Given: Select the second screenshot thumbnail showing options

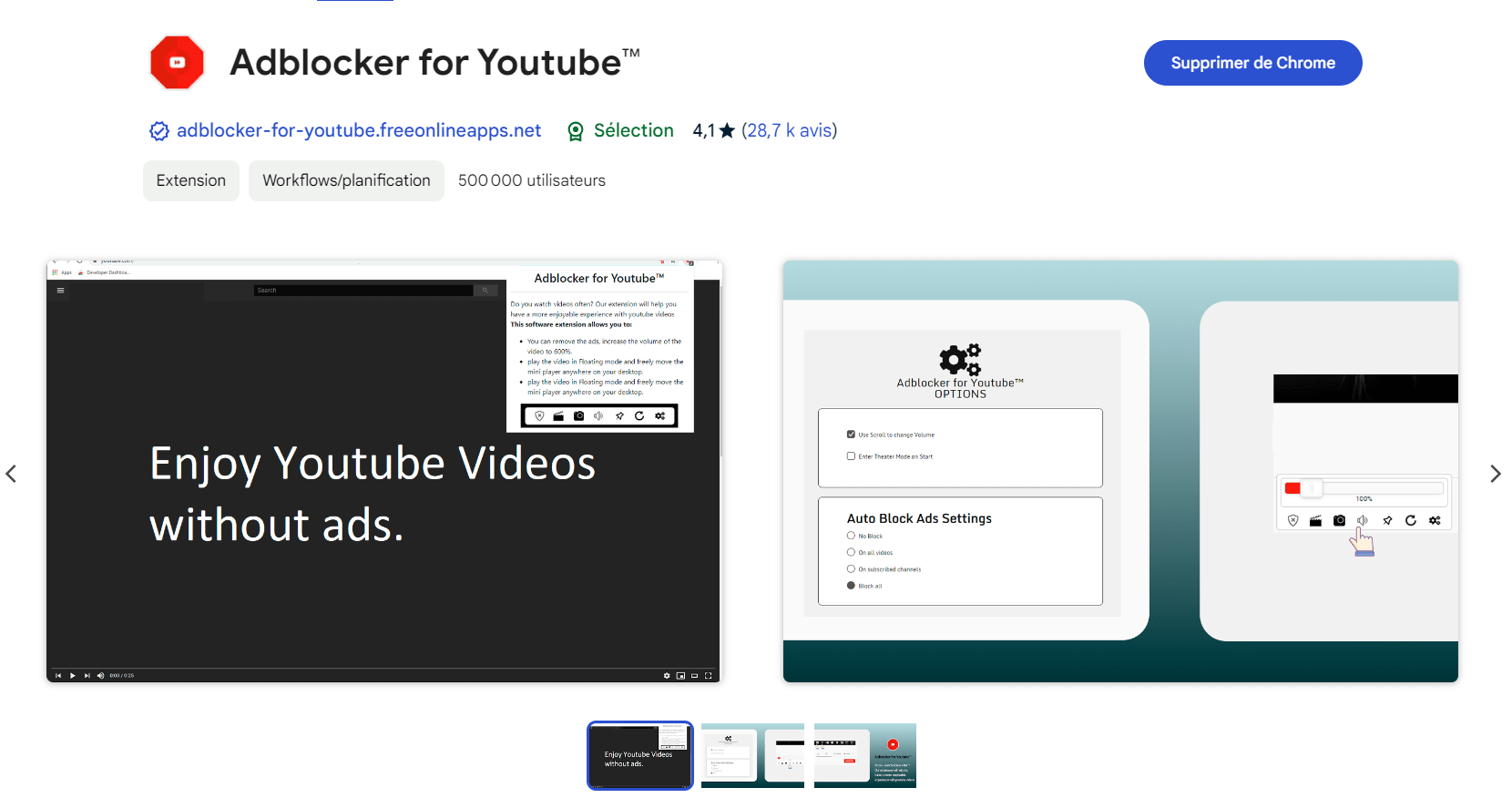Looking at the screenshot, I should pyautogui.click(x=752, y=755).
